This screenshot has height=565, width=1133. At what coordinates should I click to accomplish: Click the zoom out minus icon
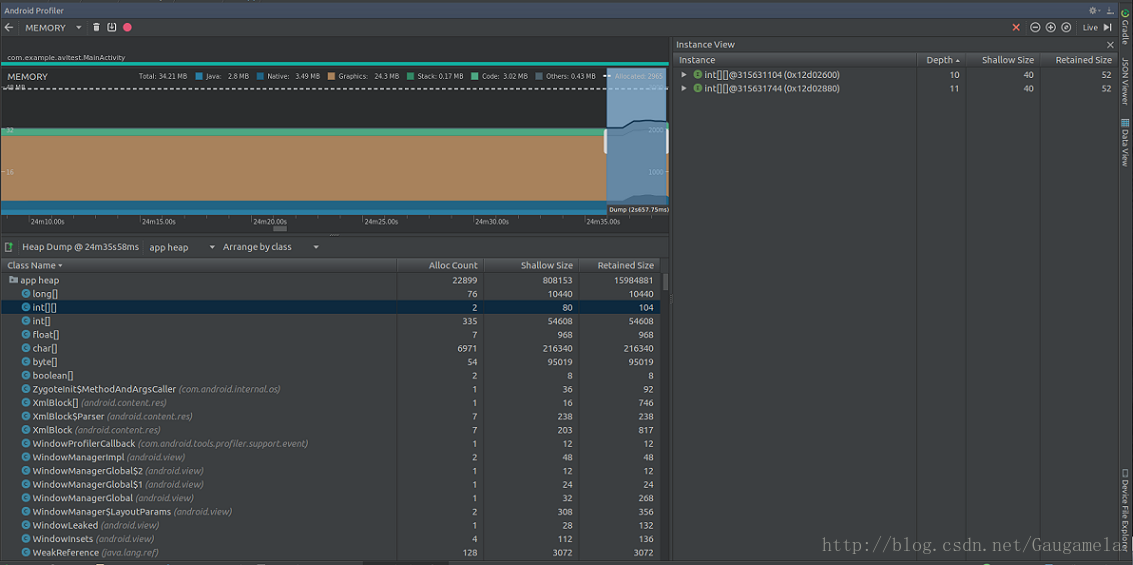[x=1035, y=28]
